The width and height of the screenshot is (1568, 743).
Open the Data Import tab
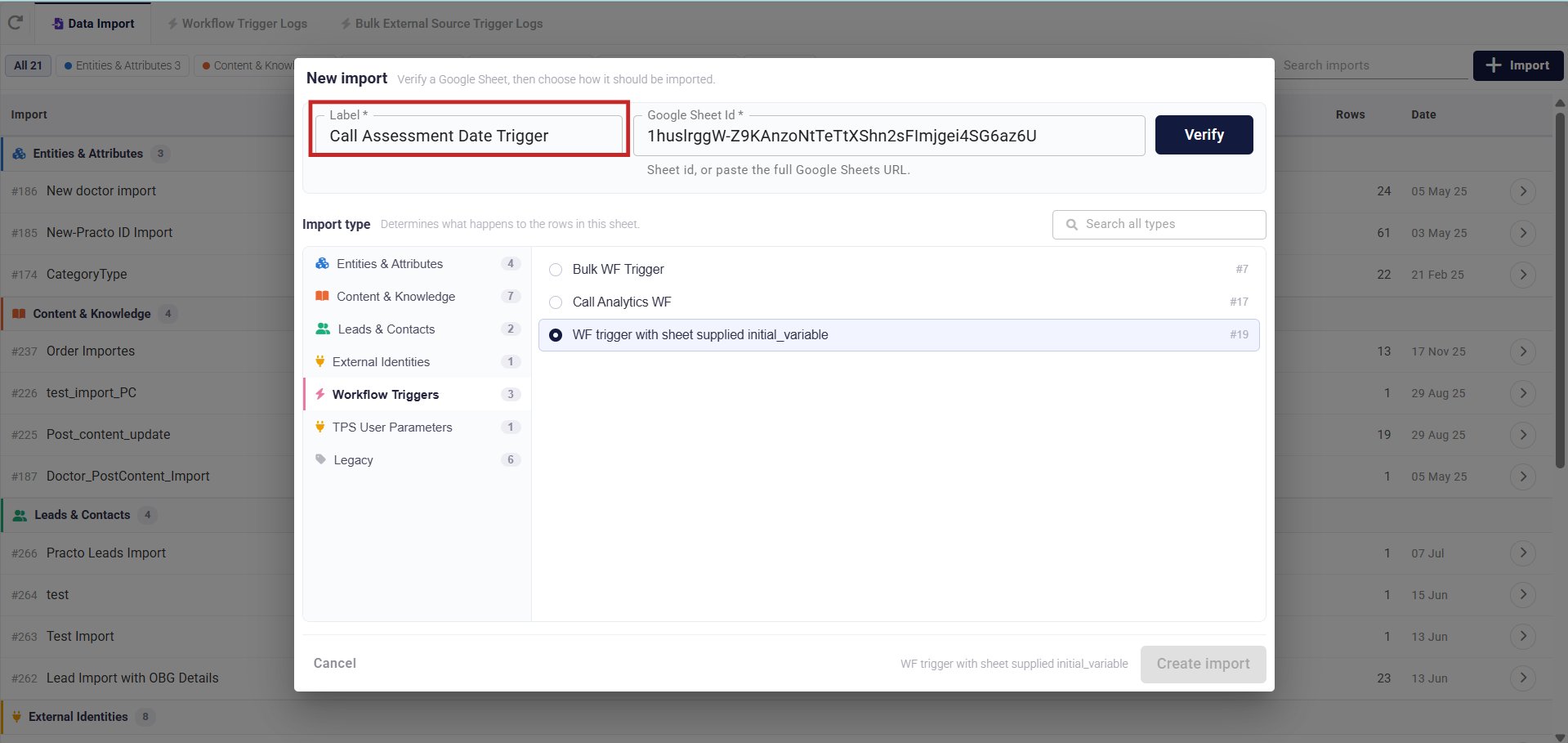(x=93, y=24)
